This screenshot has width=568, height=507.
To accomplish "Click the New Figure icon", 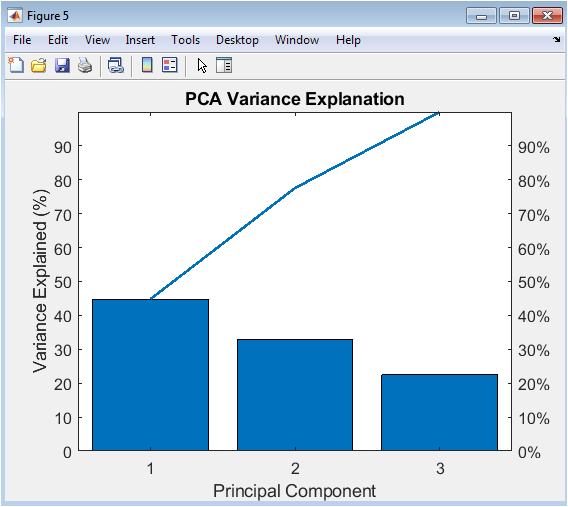I will tap(16, 66).
